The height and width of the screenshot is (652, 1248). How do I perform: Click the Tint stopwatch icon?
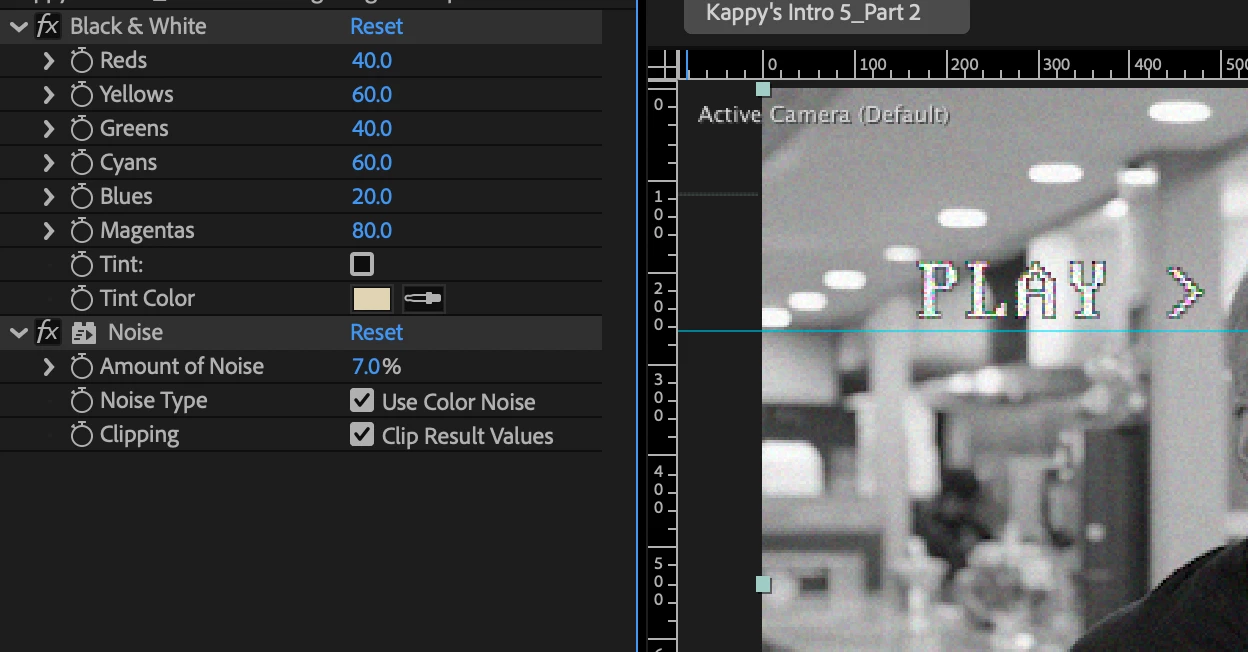click(82, 265)
